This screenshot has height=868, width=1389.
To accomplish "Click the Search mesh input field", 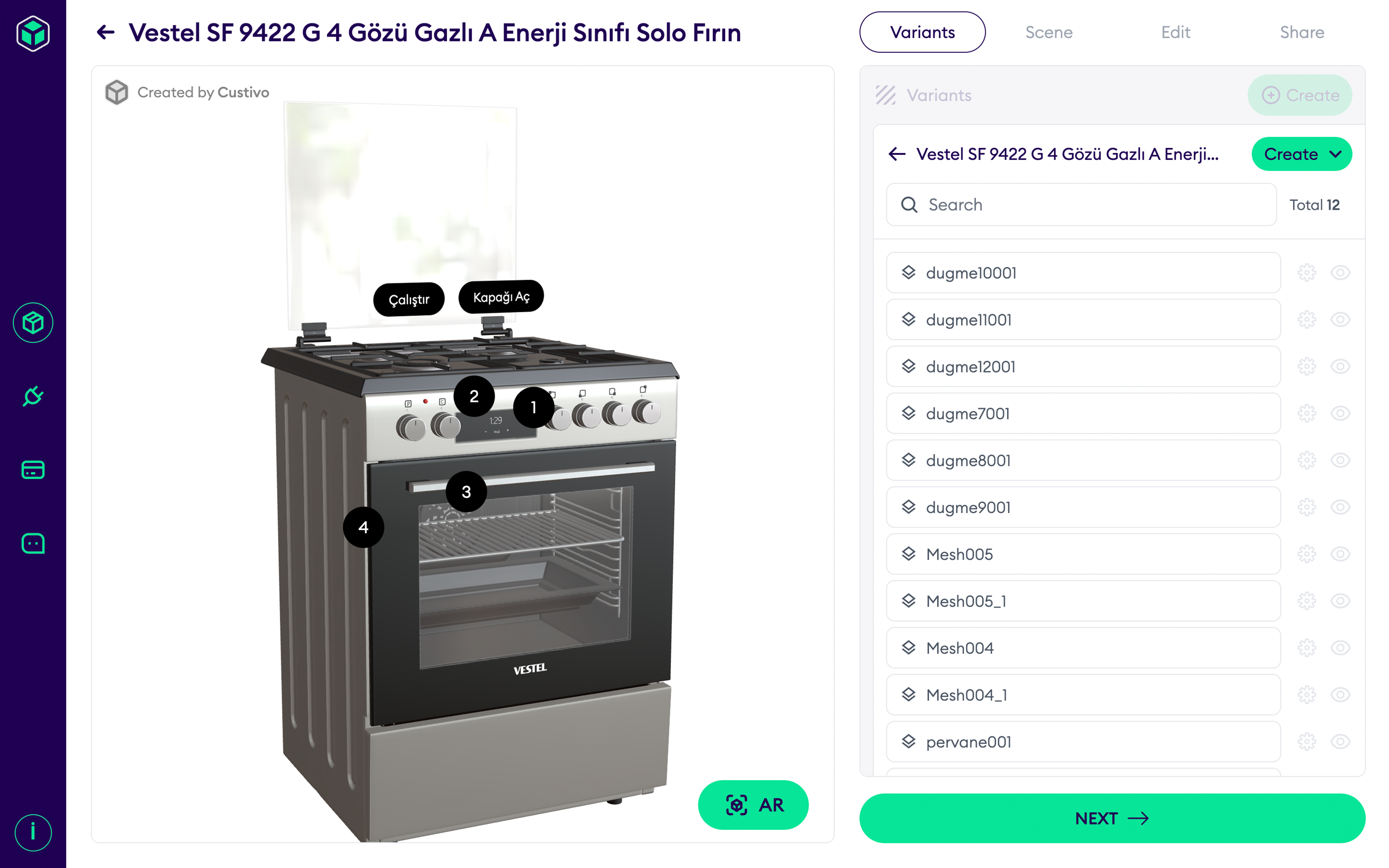I will click(1081, 205).
